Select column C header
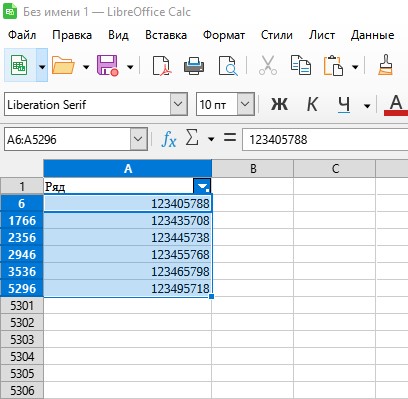Screen dimensions: 408x399 pos(334,169)
